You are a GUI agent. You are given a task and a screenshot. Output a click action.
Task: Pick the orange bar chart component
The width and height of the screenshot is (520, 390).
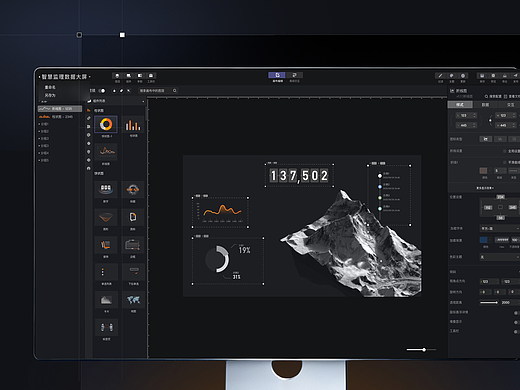[x=133, y=125]
